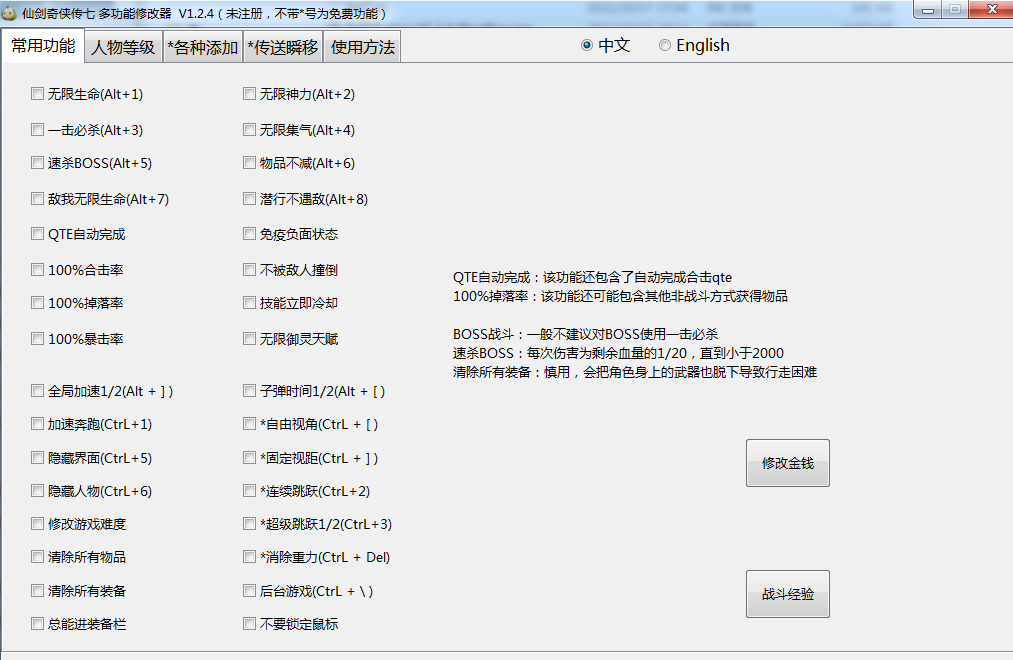Check 全局加速1/2(Alt + ]) option
Image resolution: width=1013 pixels, height=660 pixels.
tap(37, 391)
